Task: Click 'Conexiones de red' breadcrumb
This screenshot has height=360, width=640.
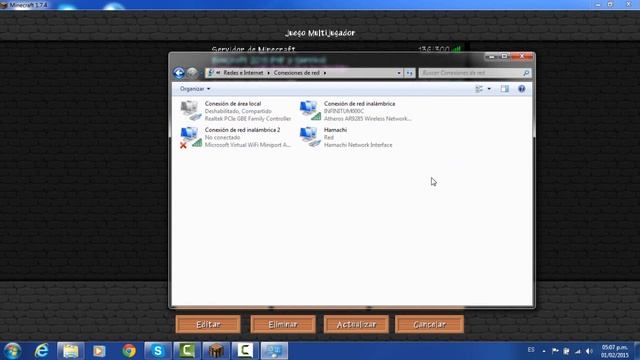Action: coord(297,73)
